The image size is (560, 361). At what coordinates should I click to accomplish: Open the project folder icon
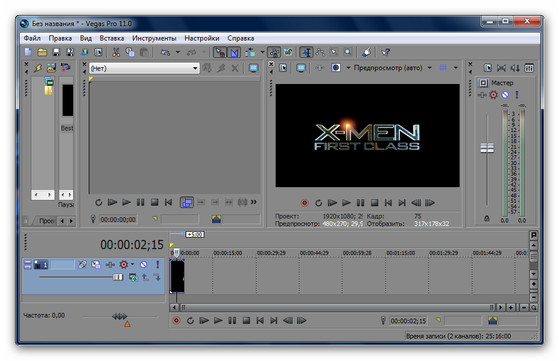point(42,52)
